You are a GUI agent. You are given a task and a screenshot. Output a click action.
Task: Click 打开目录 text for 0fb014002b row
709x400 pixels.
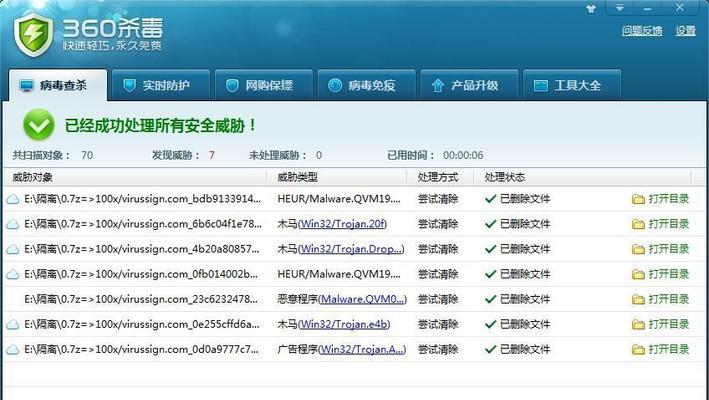[669, 274]
